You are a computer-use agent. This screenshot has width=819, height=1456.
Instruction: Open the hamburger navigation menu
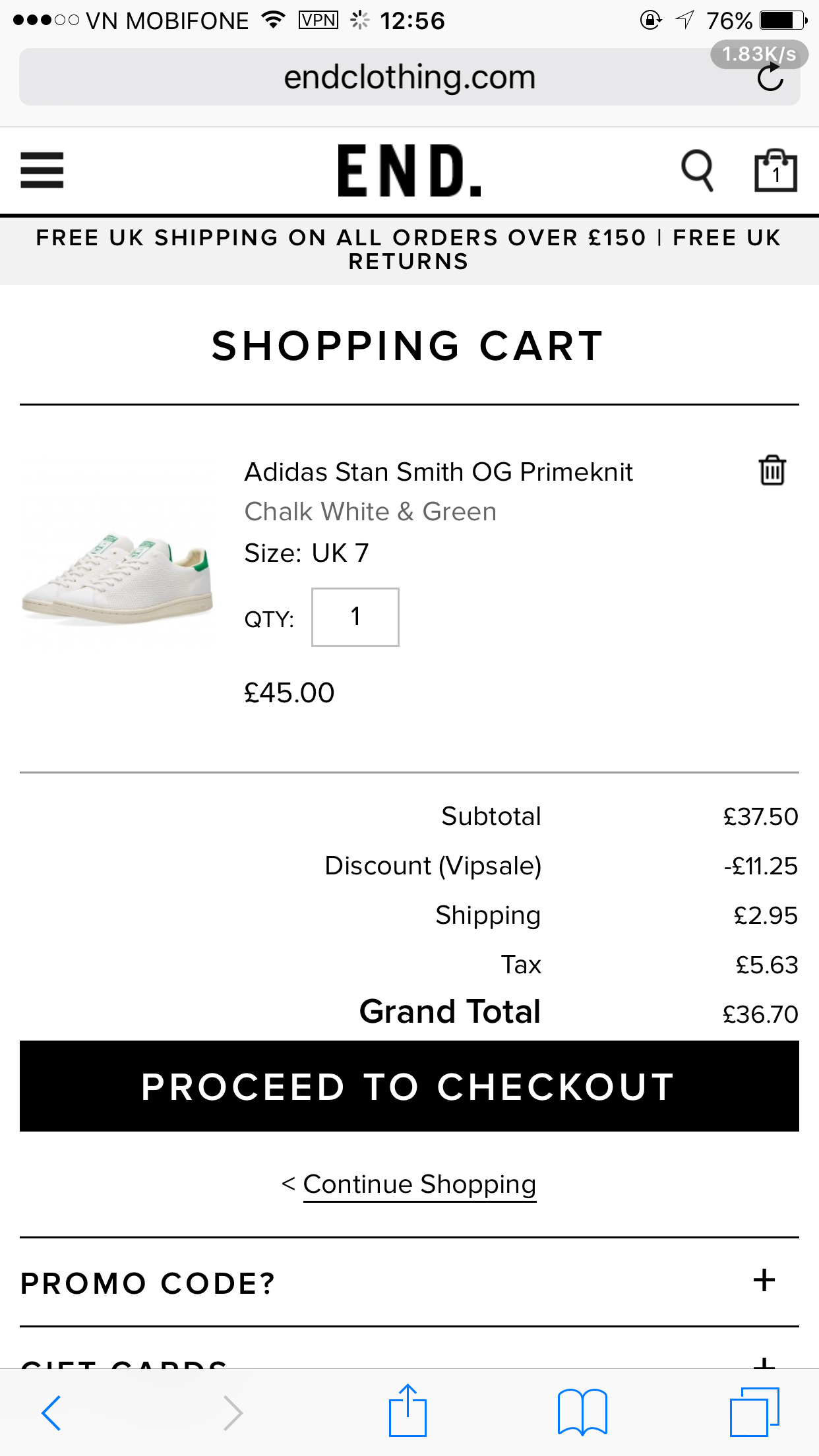42,170
